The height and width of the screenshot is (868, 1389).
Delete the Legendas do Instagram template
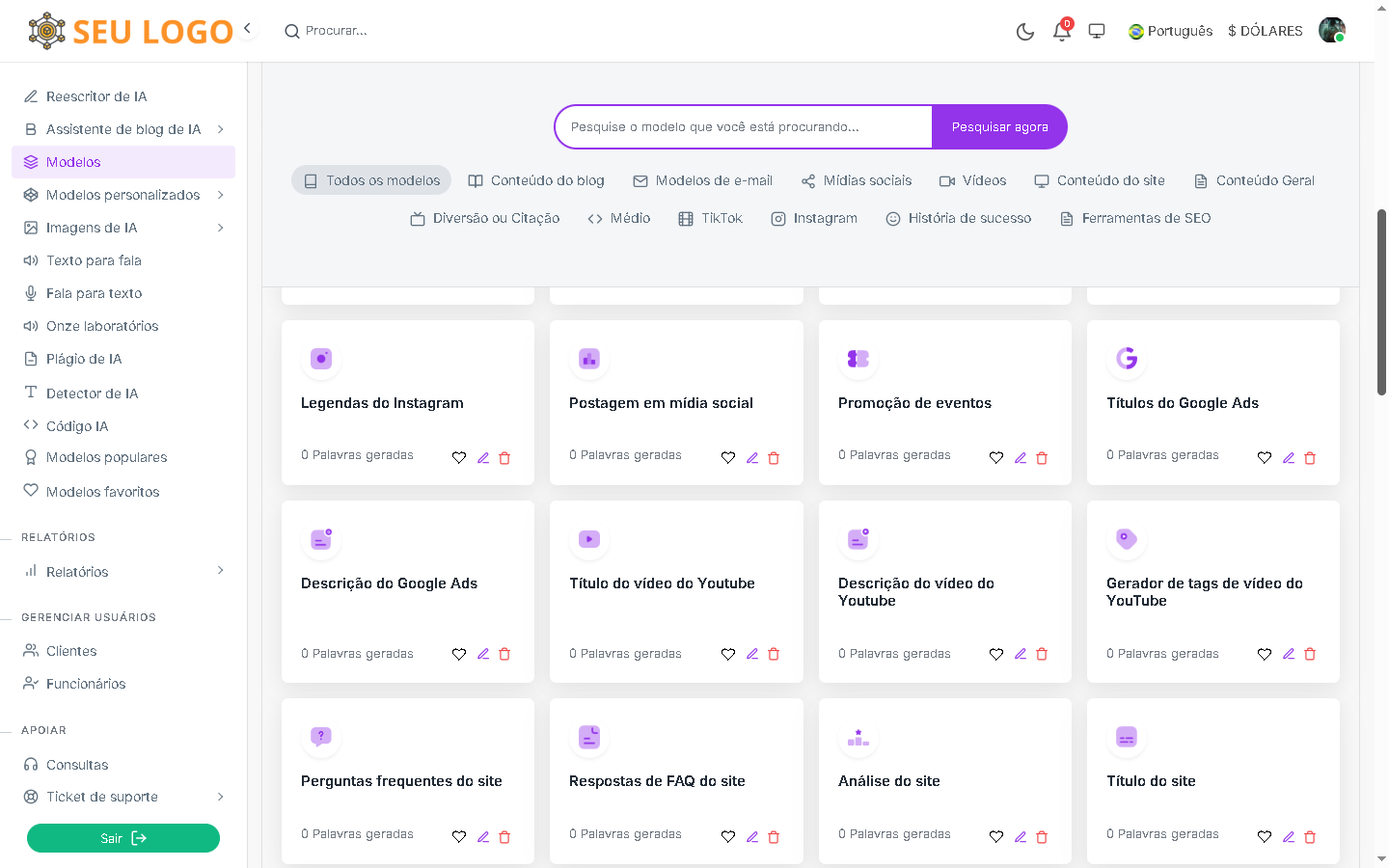point(504,458)
